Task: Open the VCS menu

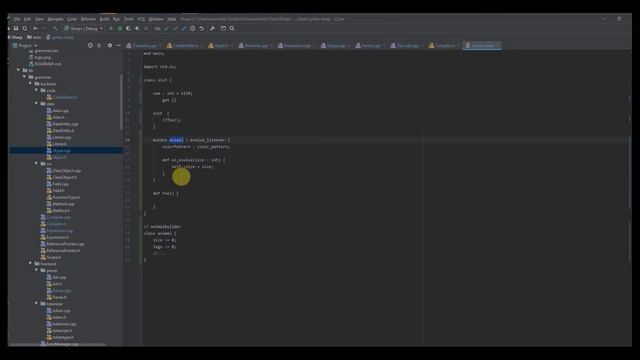Action: click(141, 19)
